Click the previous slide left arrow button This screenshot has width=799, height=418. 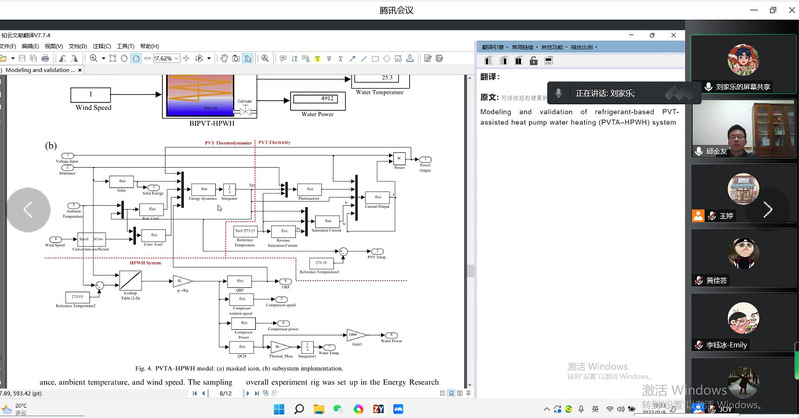click(x=29, y=210)
